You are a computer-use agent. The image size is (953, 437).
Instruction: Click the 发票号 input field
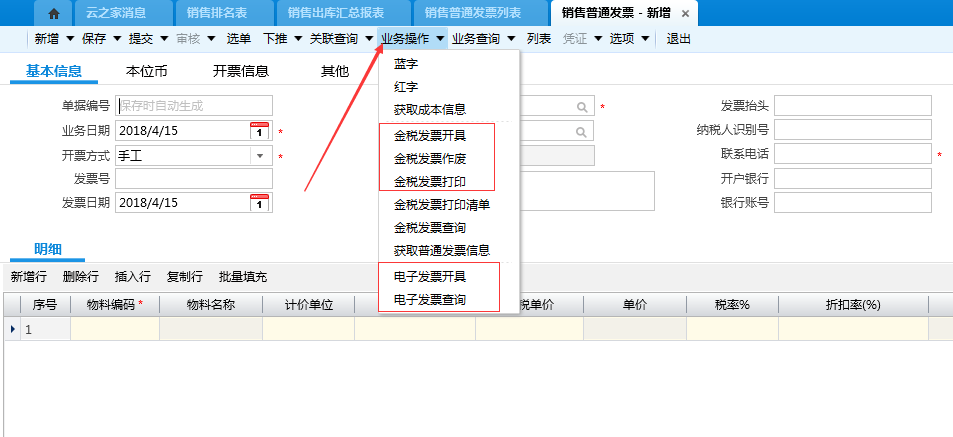193,179
